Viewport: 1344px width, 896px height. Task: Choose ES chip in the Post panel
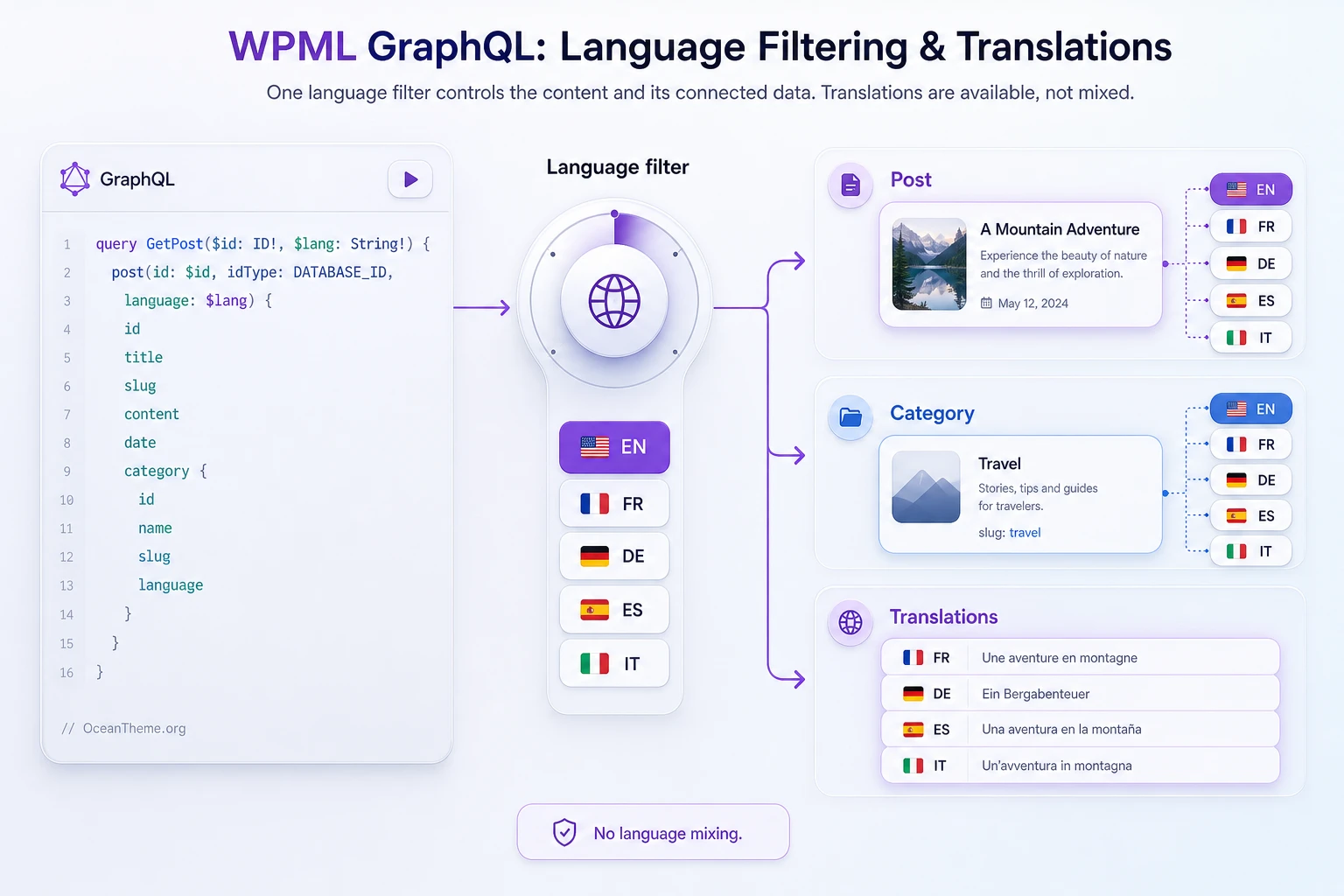(1250, 301)
